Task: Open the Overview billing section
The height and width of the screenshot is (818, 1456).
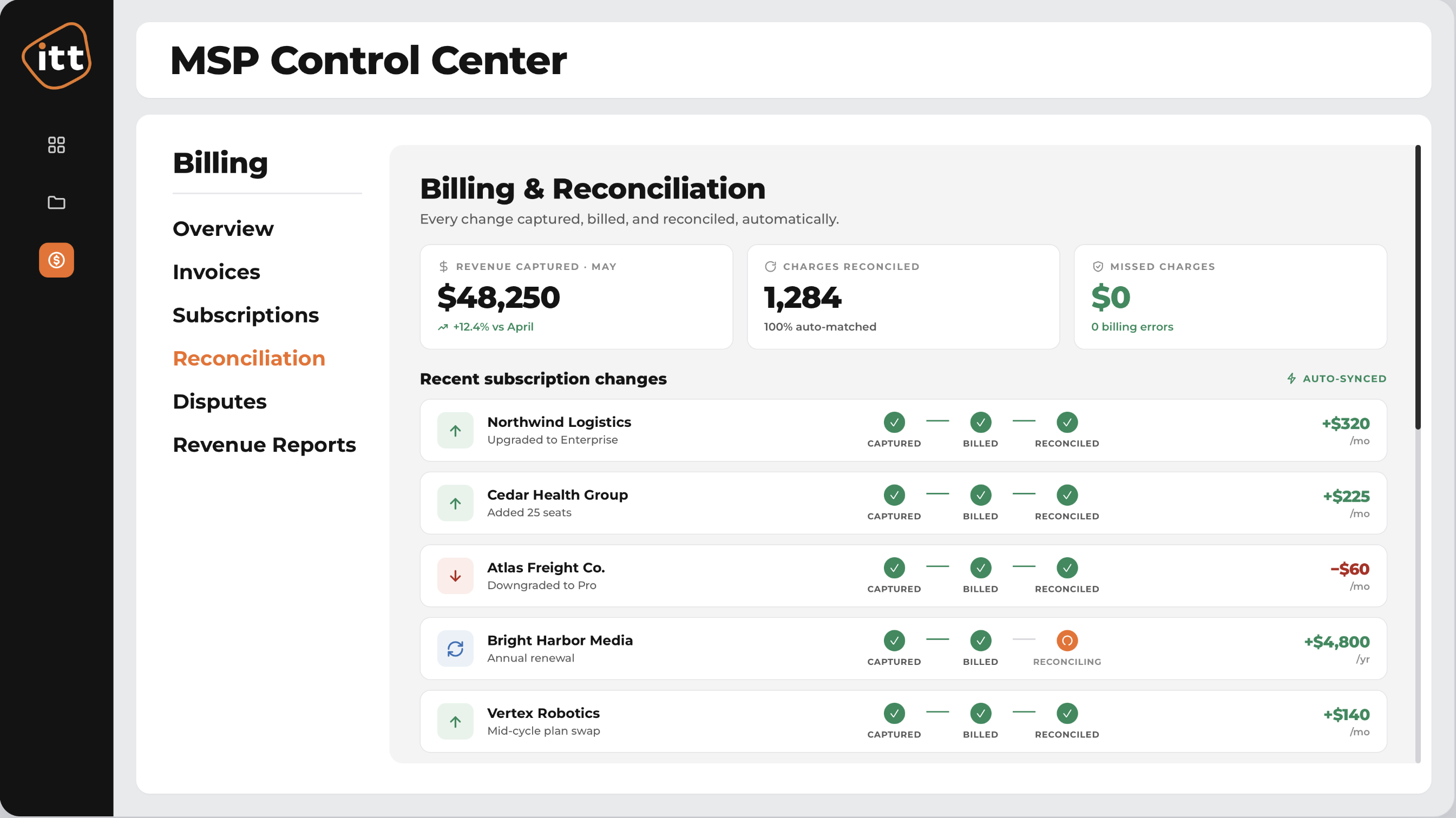Action: 223,229
